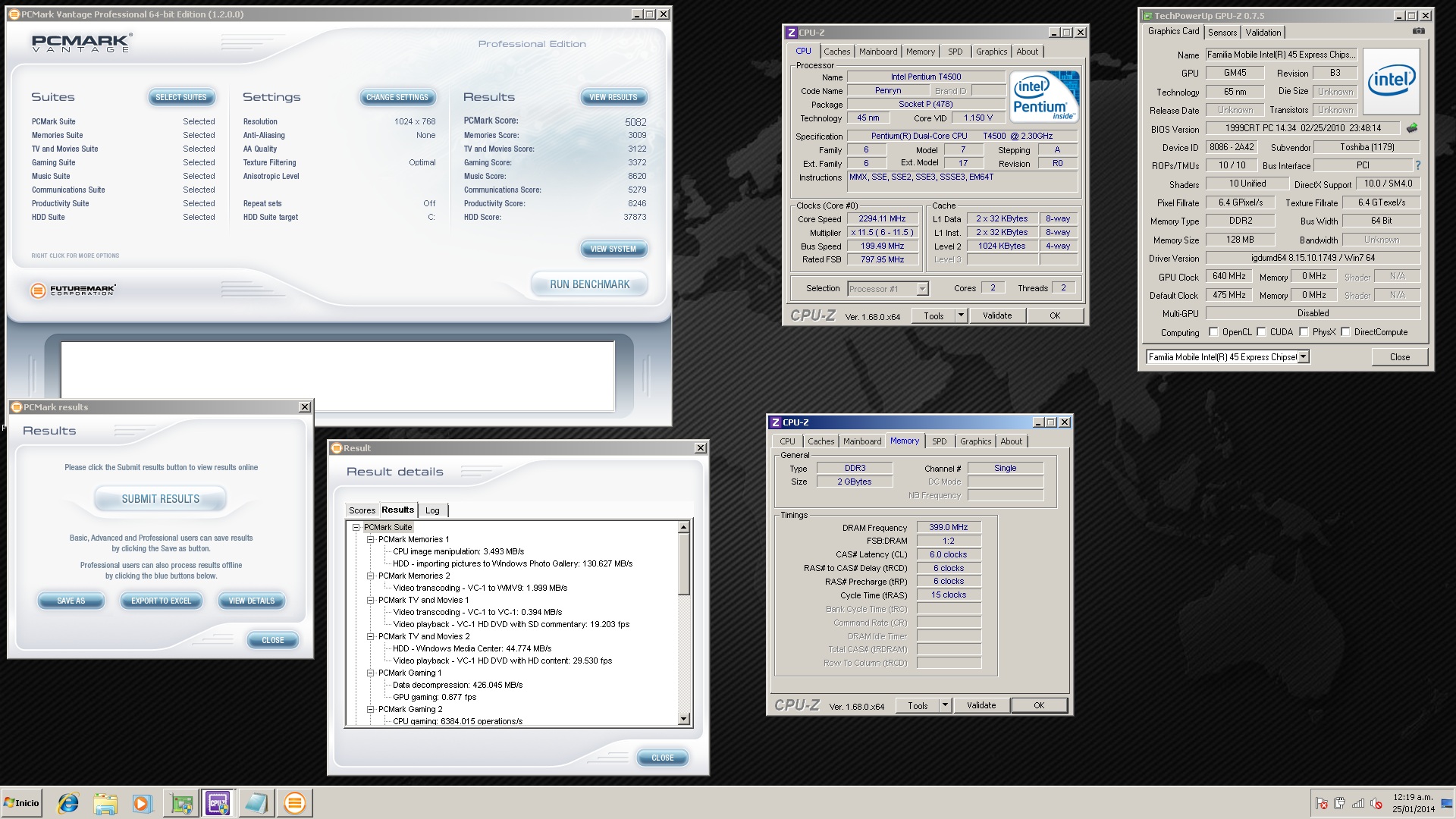Open the GPU-Z graphics adapter dropdown

pos(1304,357)
